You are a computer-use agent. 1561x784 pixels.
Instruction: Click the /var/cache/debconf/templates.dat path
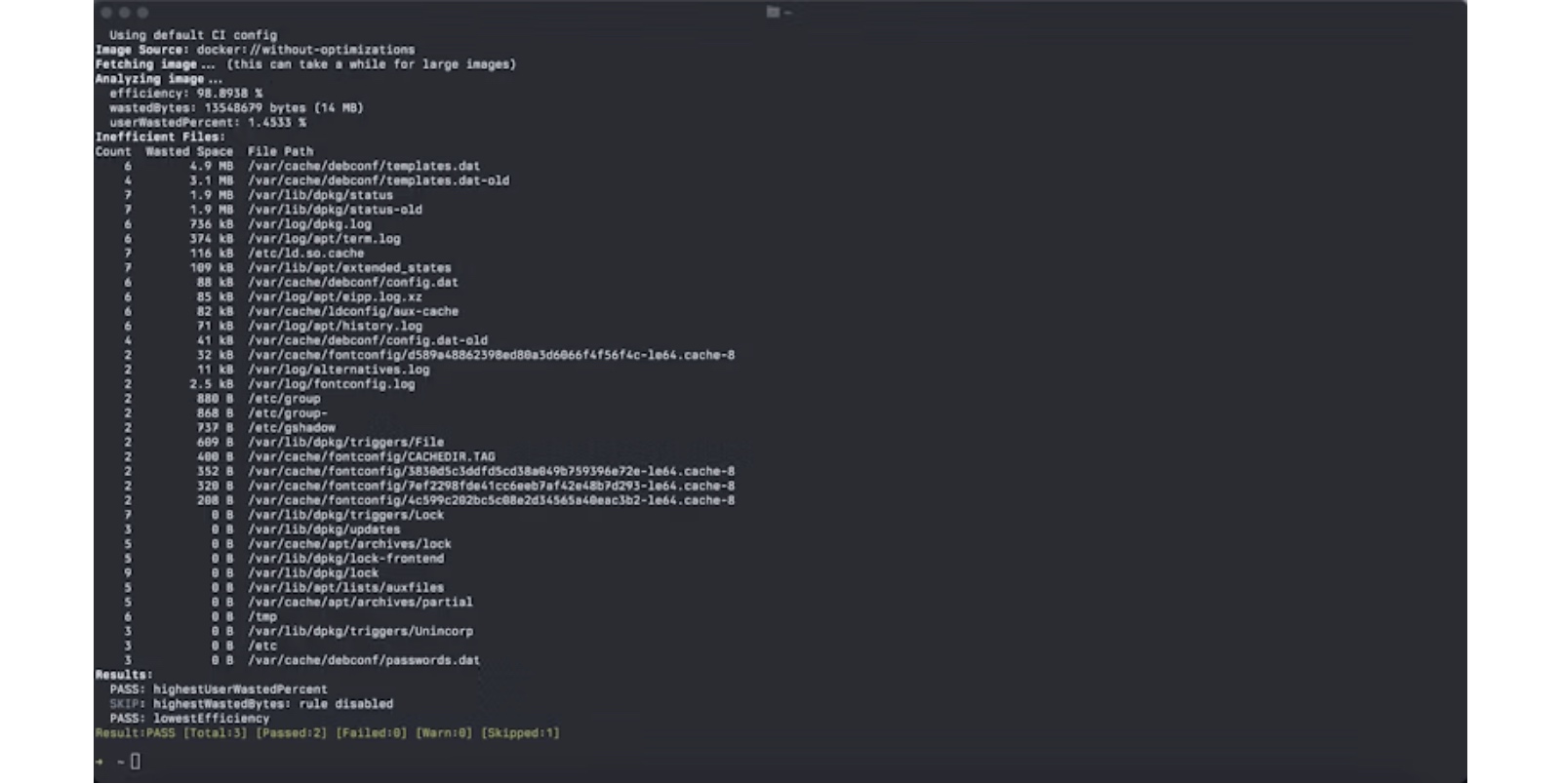(x=364, y=167)
